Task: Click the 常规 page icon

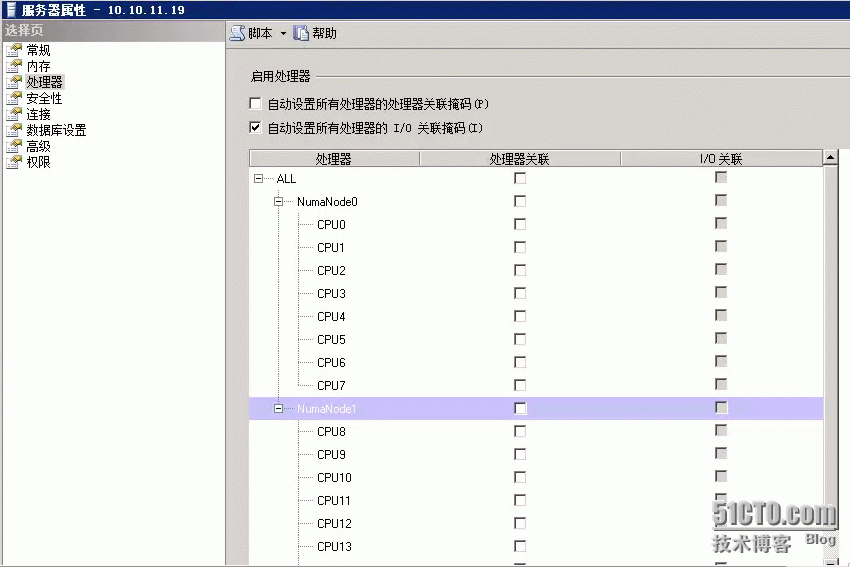Action: [x=14, y=50]
